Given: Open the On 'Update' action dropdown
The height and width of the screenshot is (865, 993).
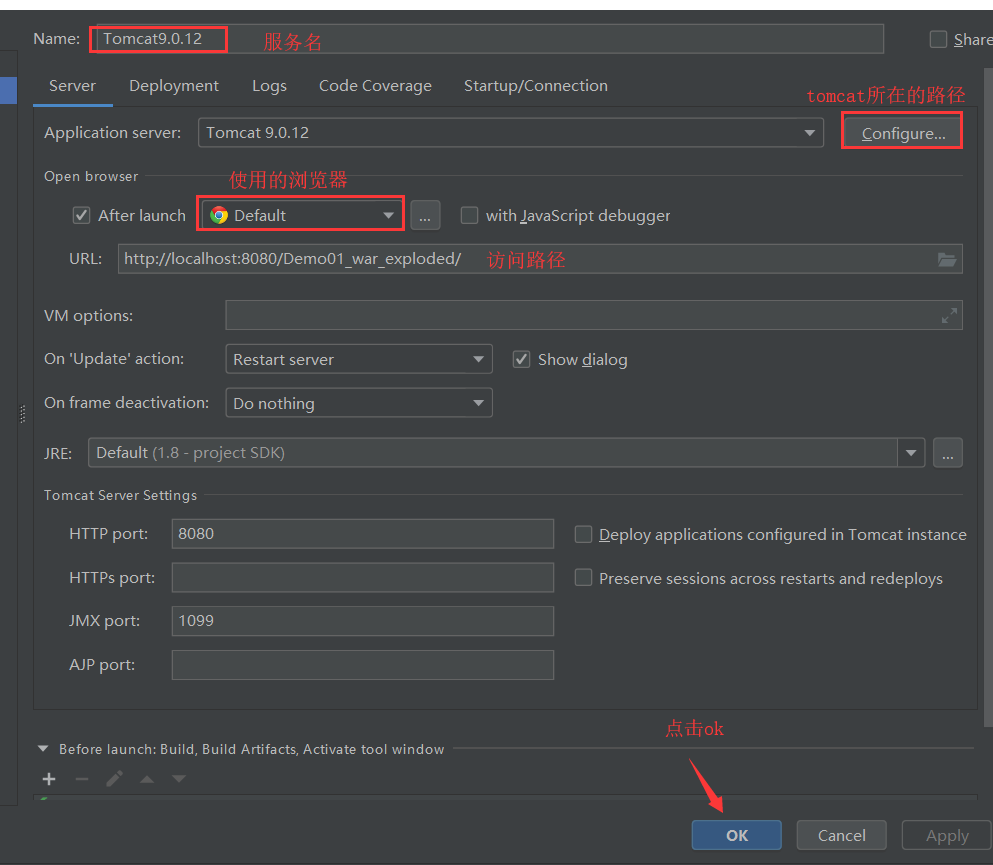Looking at the screenshot, I should coord(359,359).
